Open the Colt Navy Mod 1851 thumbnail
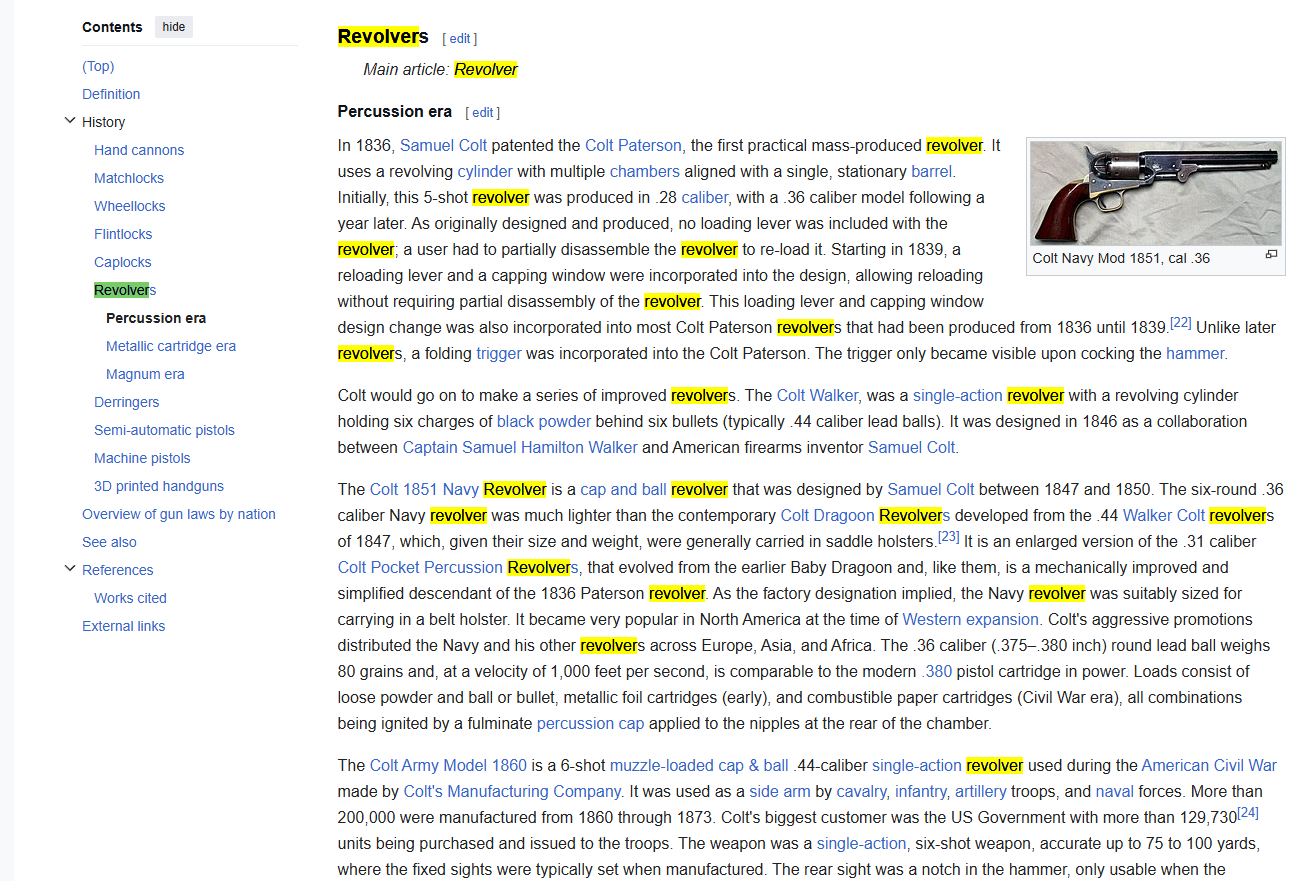The width and height of the screenshot is (1311, 881). (1156, 193)
